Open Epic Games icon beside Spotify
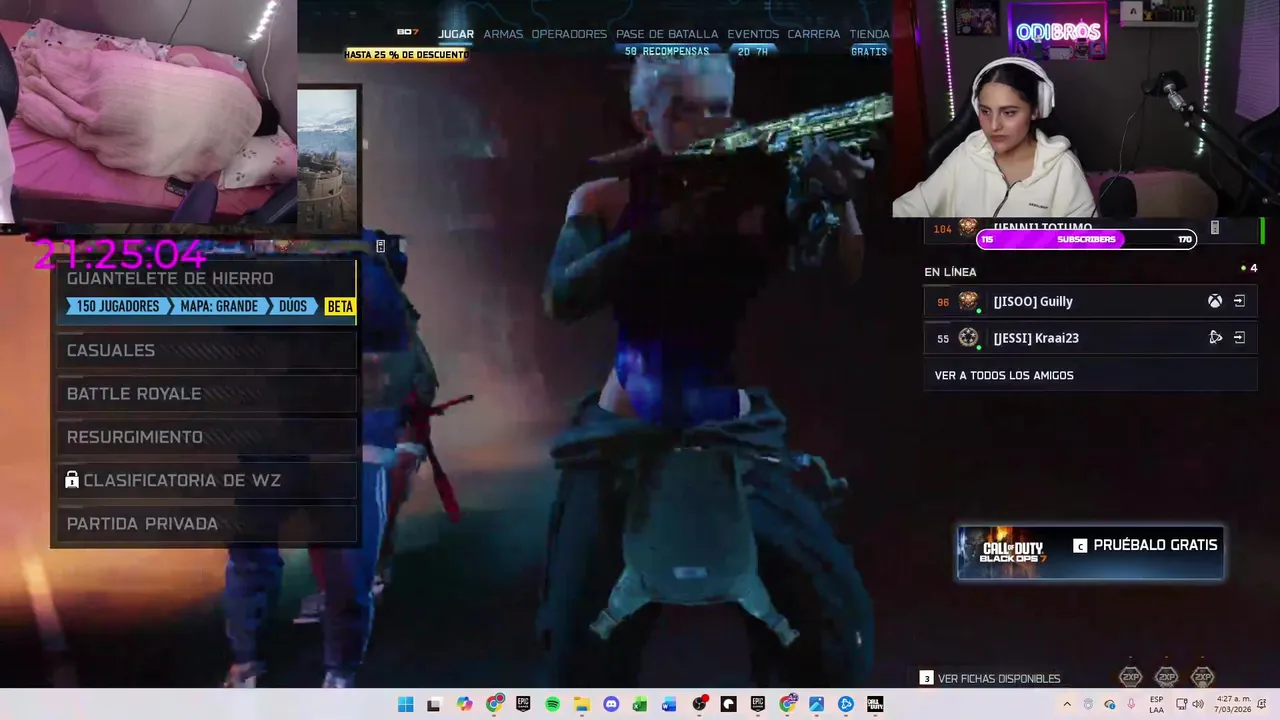Screen dimensions: 1280x720 point(523,704)
